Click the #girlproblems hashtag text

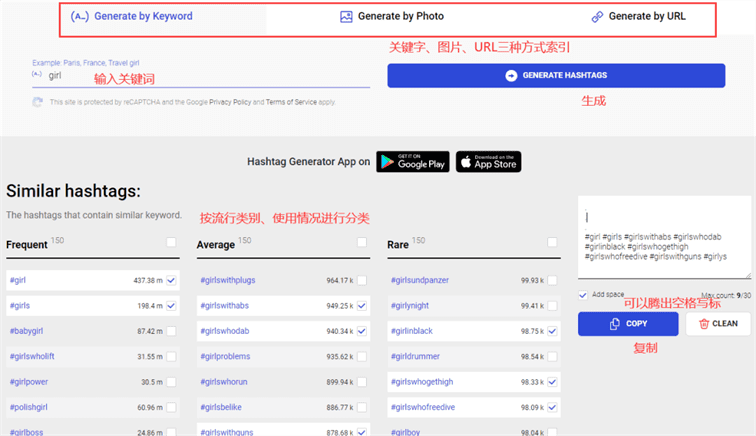[x=225, y=356]
